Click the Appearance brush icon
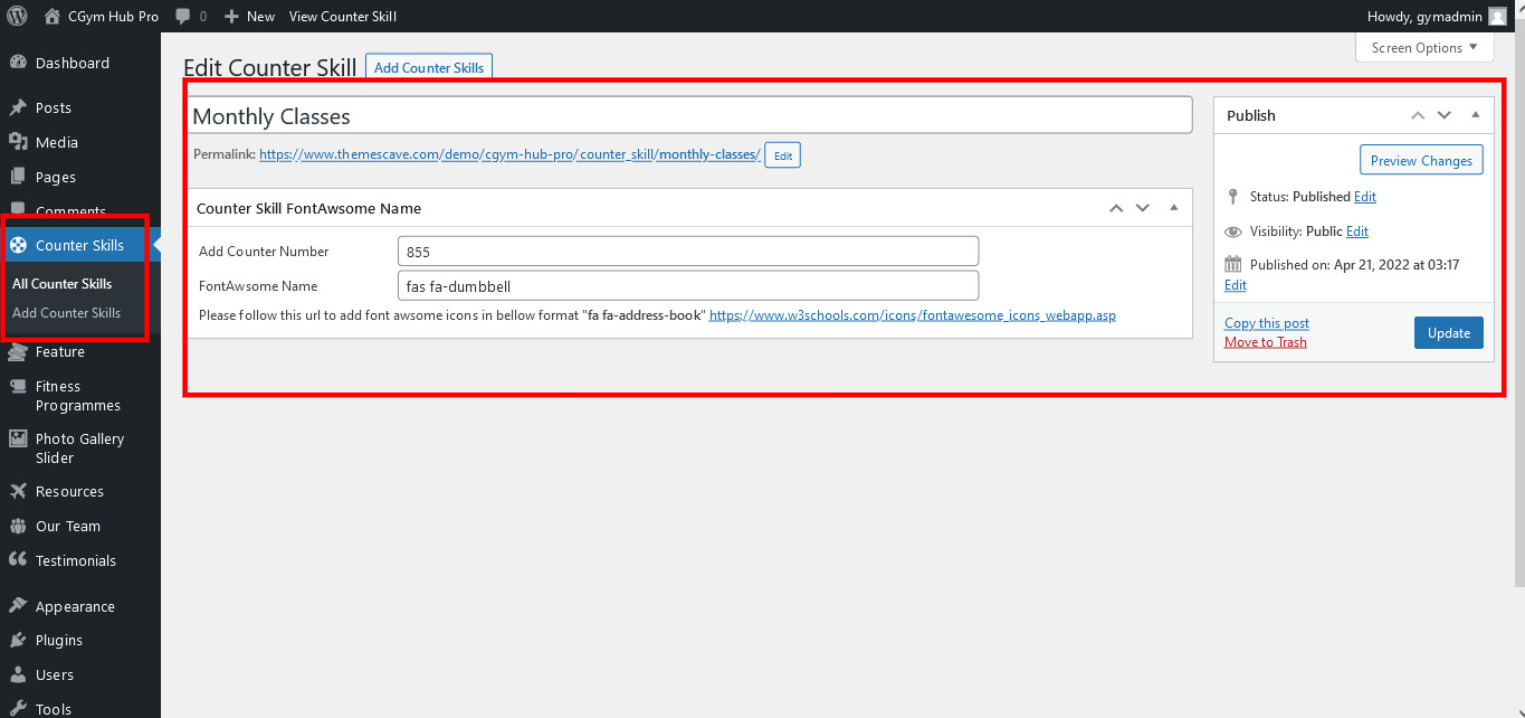This screenshot has height=718, width=1525. [x=18, y=606]
